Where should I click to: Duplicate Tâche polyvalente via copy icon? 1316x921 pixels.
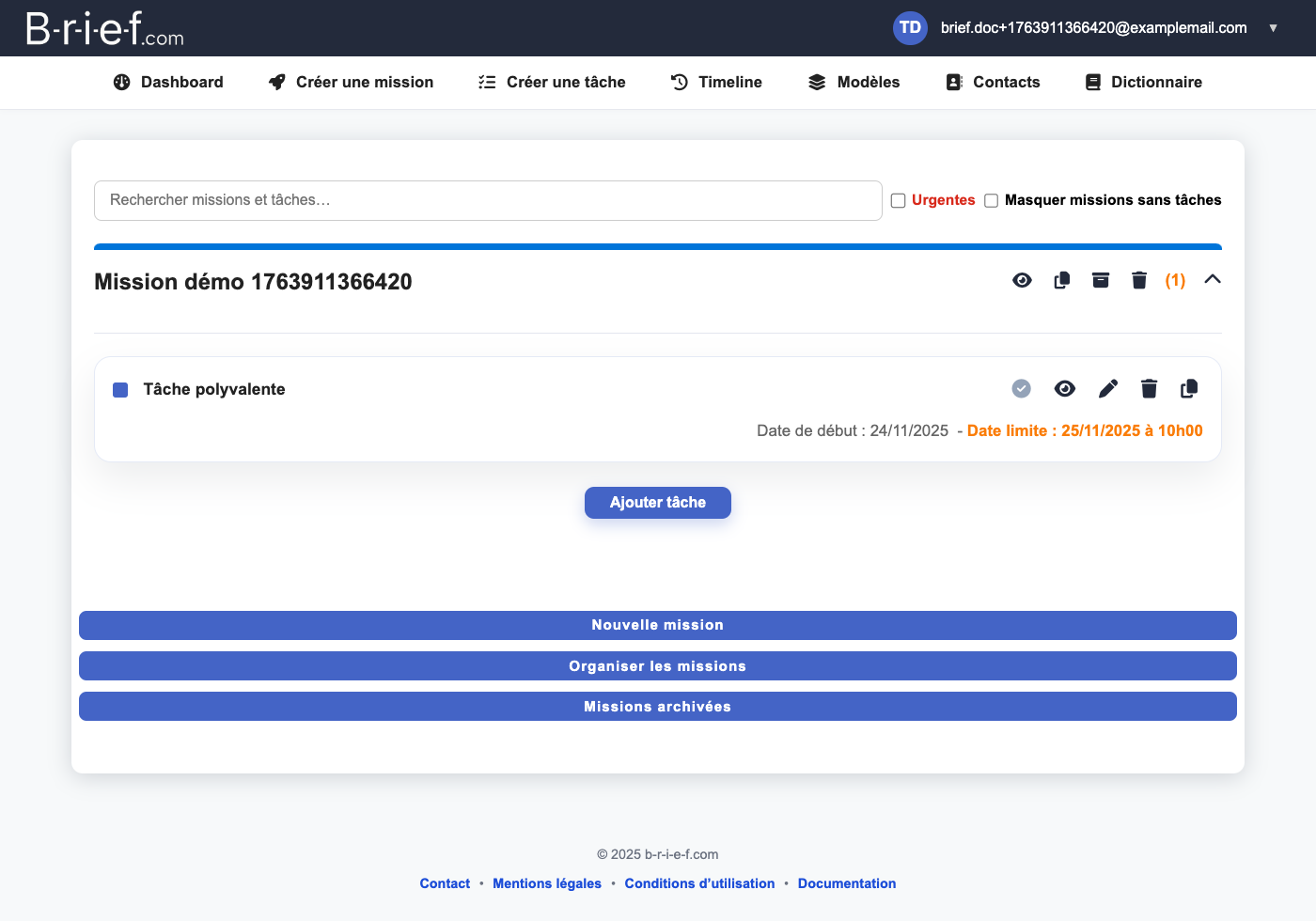click(x=1189, y=388)
